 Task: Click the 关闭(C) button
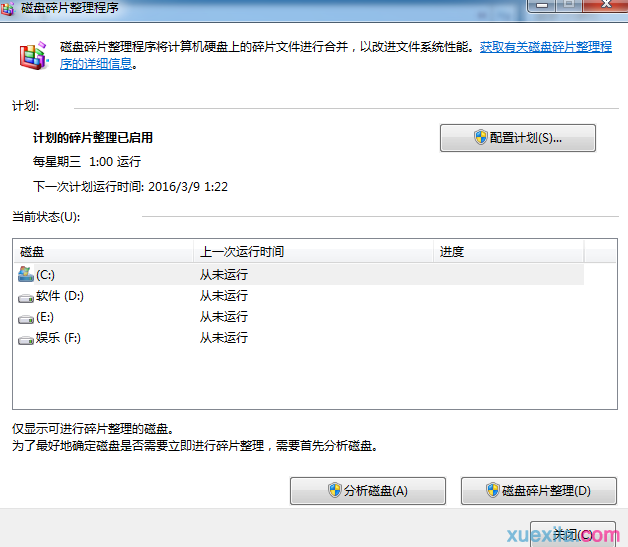pos(573,535)
